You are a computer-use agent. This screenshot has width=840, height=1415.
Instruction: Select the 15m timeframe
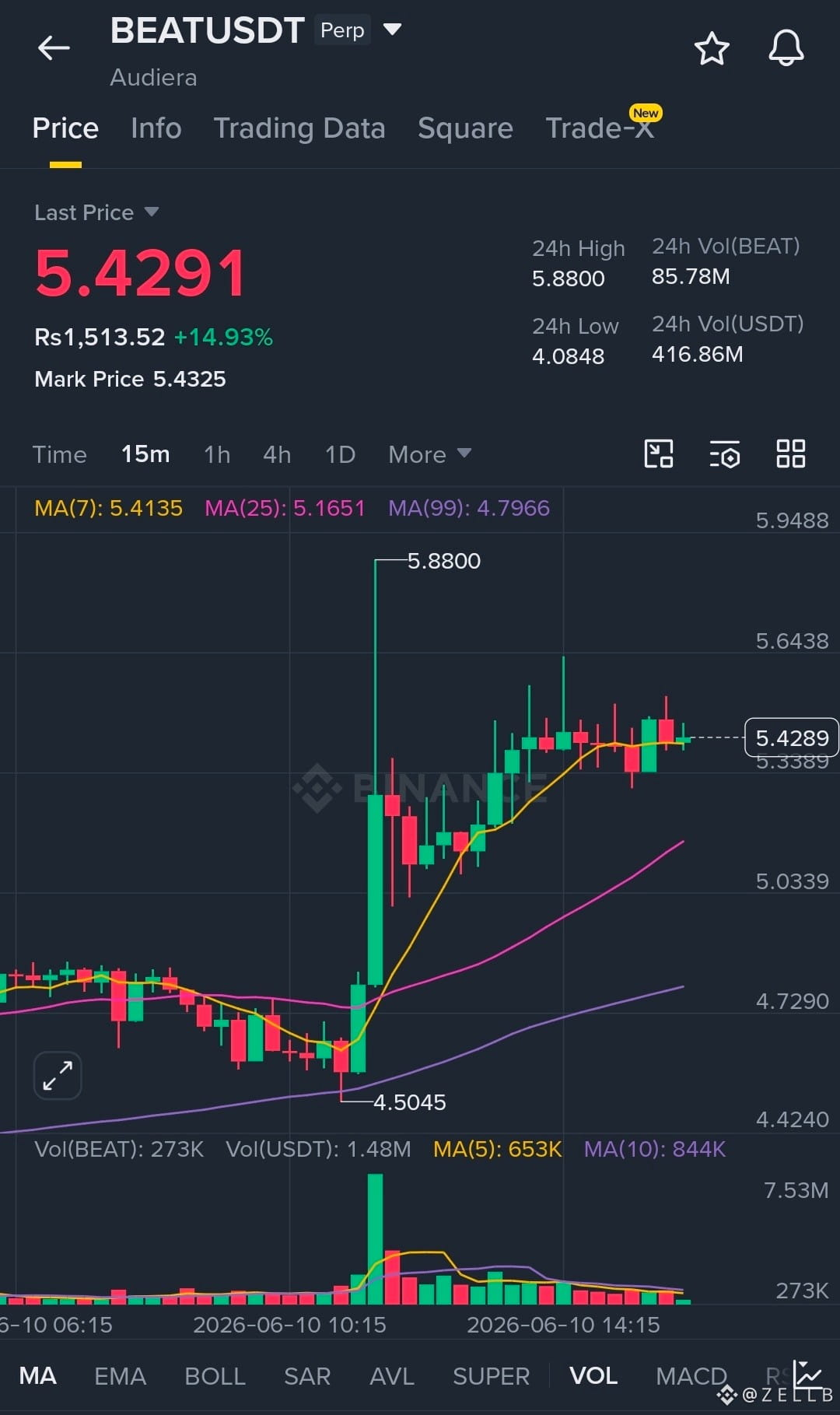[145, 454]
